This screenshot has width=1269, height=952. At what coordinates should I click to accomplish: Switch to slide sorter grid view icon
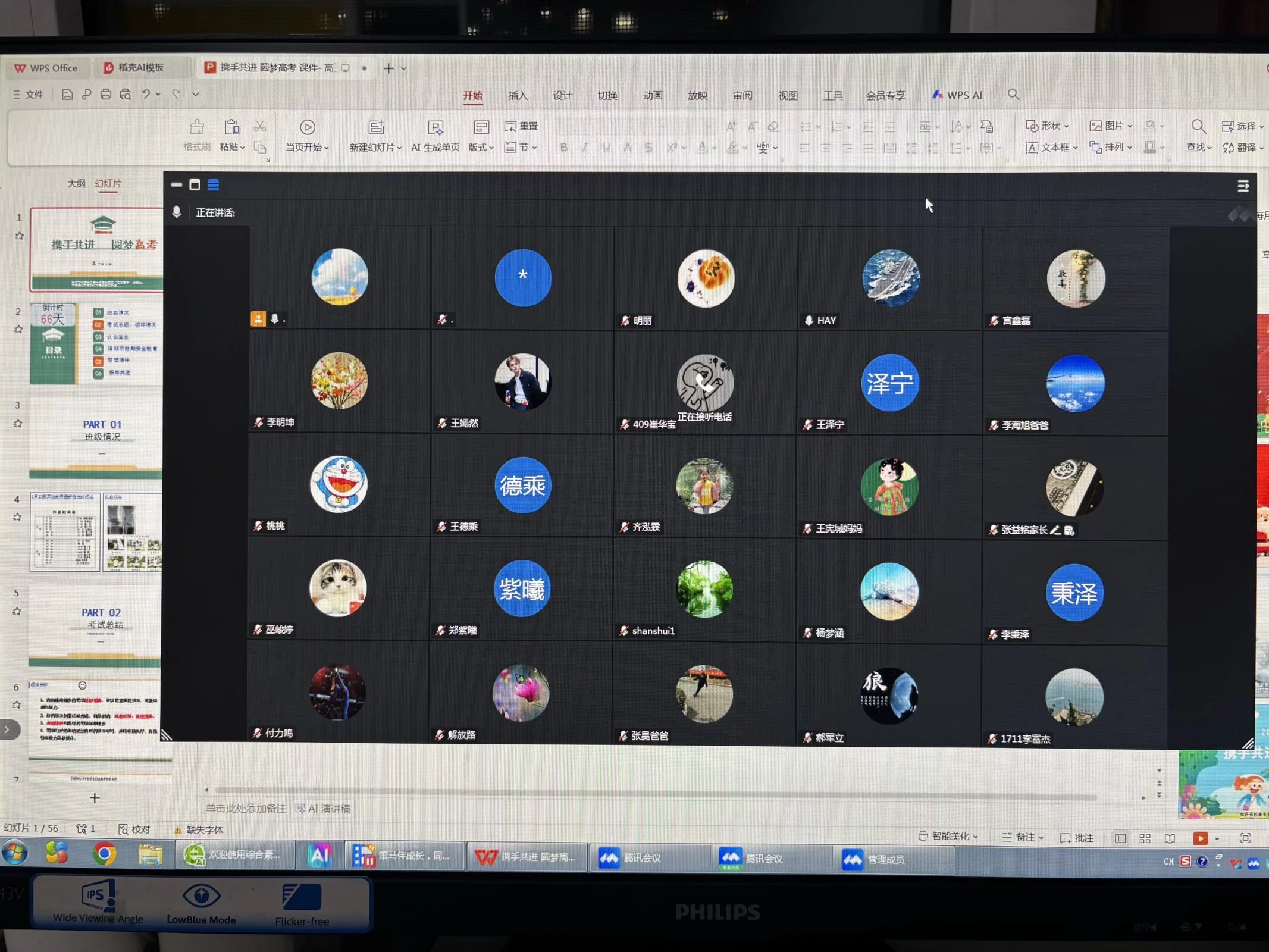pyautogui.click(x=1145, y=838)
